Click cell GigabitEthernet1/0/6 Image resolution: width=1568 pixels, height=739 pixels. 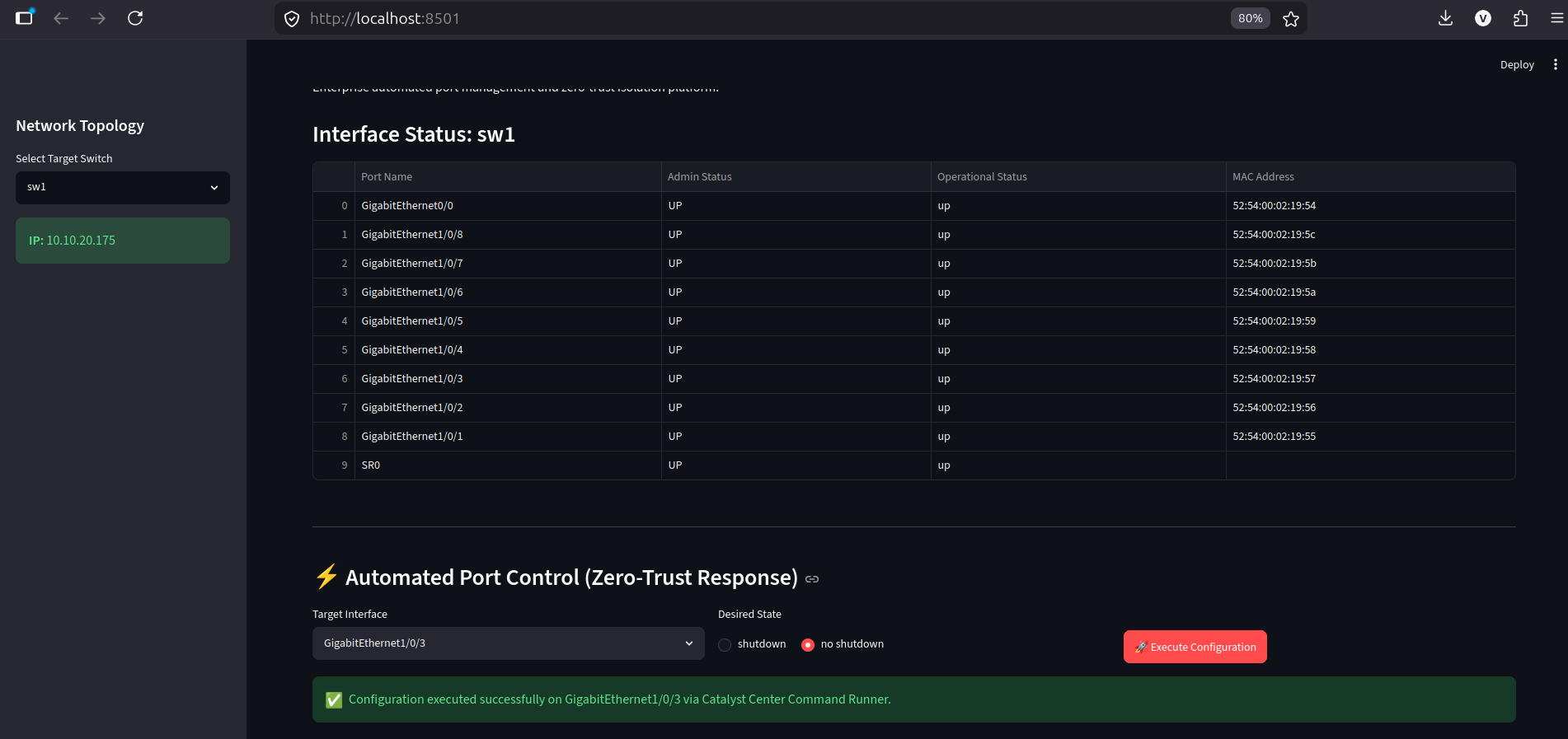click(508, 292)
